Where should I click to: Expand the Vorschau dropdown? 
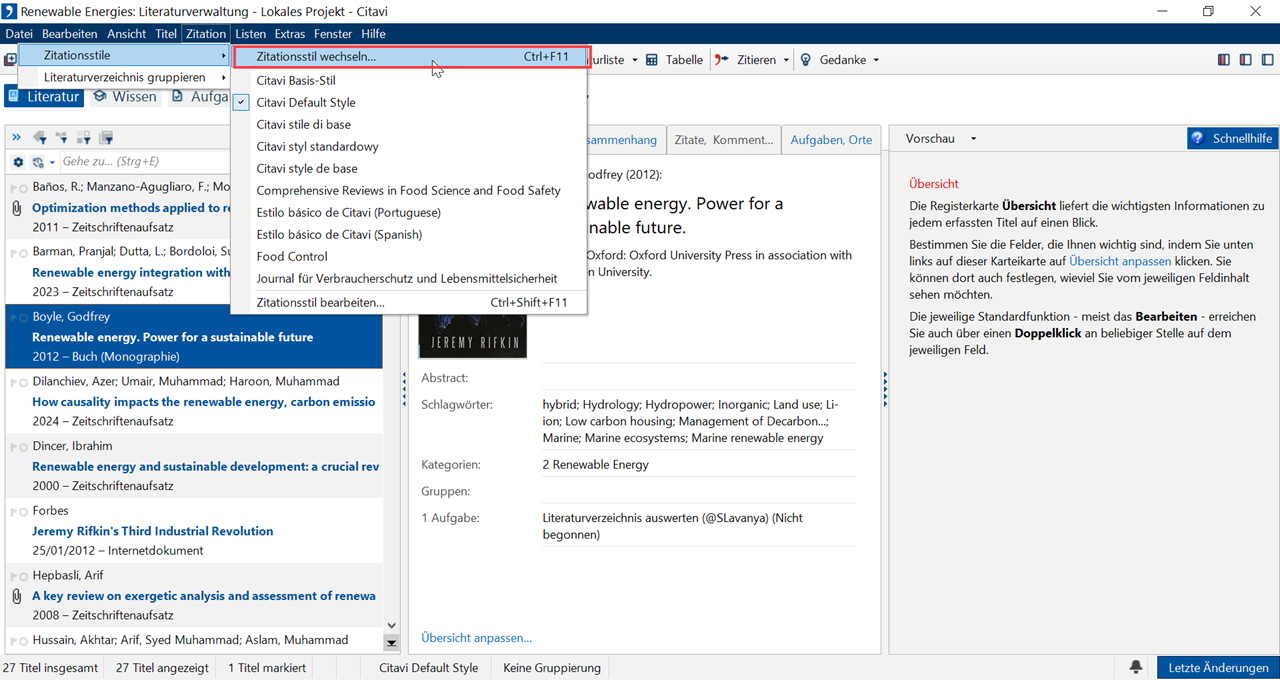point(973,139)
